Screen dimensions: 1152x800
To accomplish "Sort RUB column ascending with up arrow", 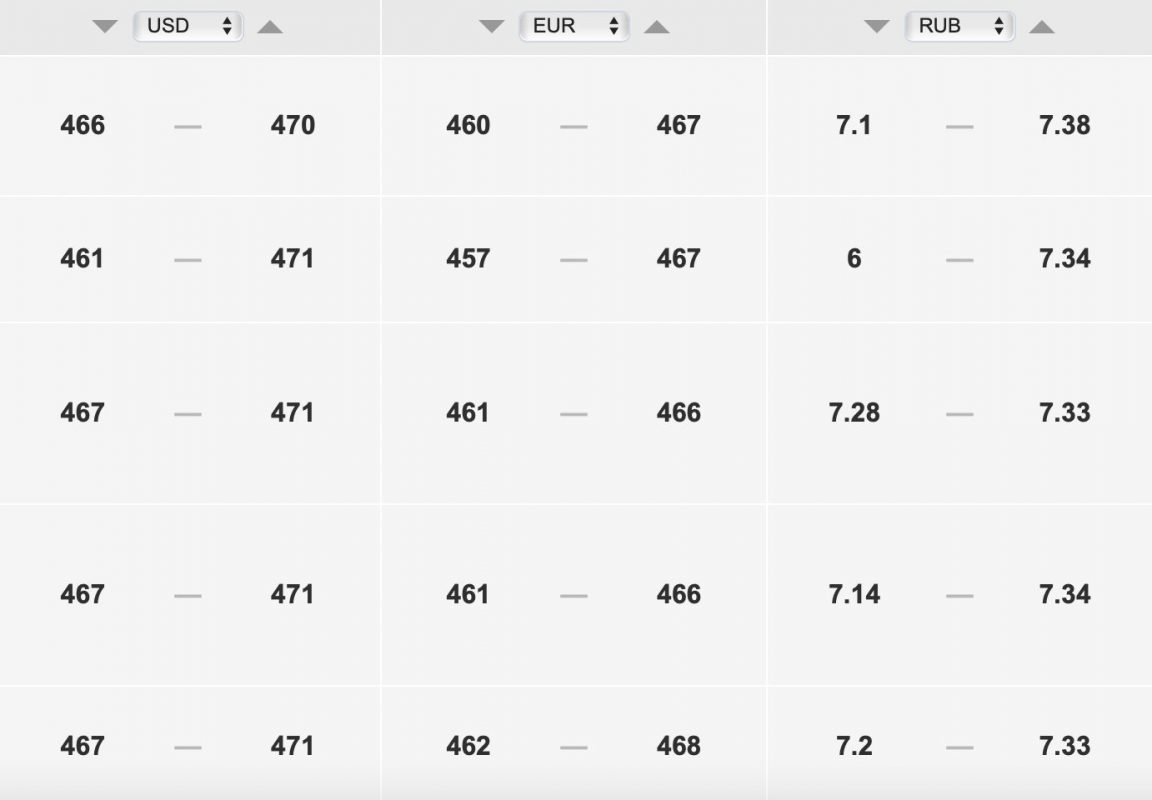I will tap(1042, 27).
